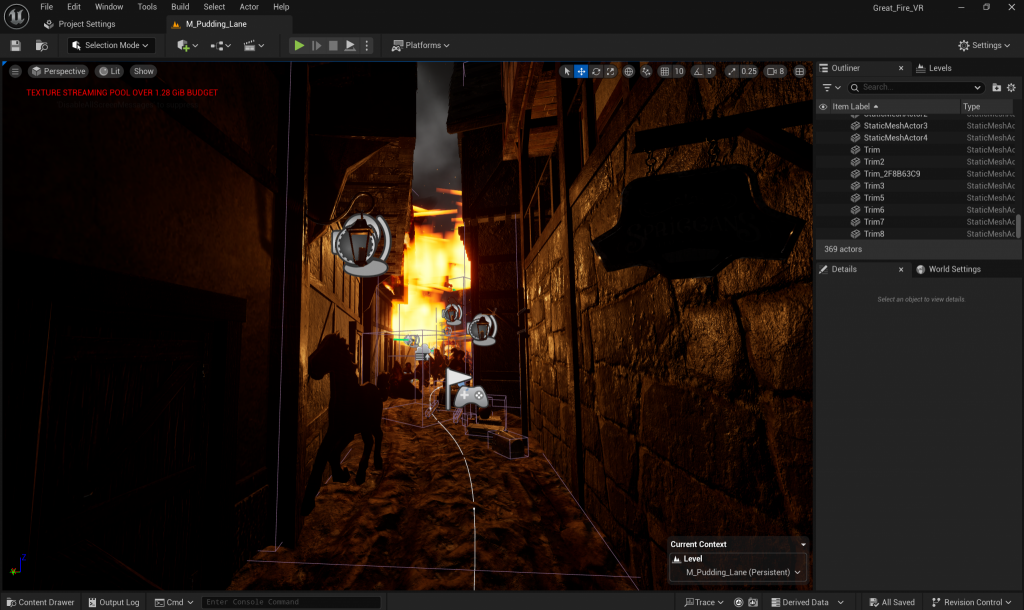Select the scale gizmo tool
Viewport: 1024px width, 610px height.
click(x=611, y=71)
